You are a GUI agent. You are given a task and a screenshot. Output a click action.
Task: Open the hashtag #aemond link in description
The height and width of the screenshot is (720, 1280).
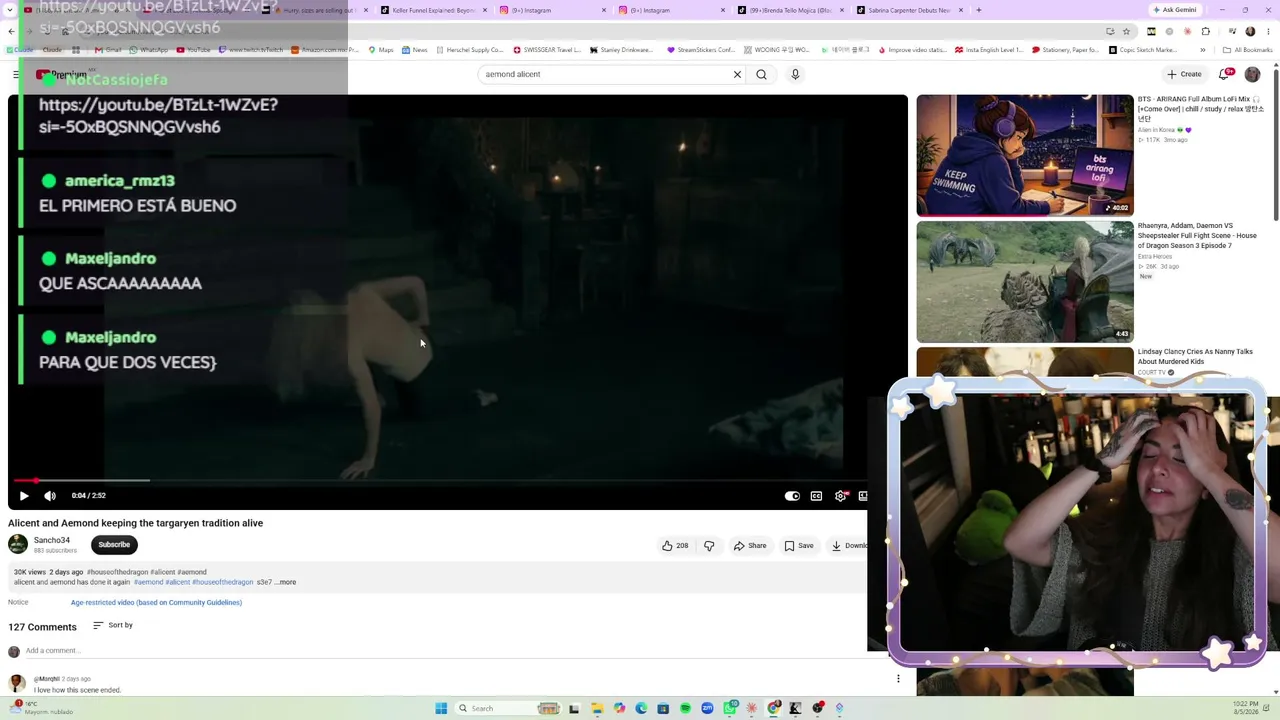pos(148,582)
